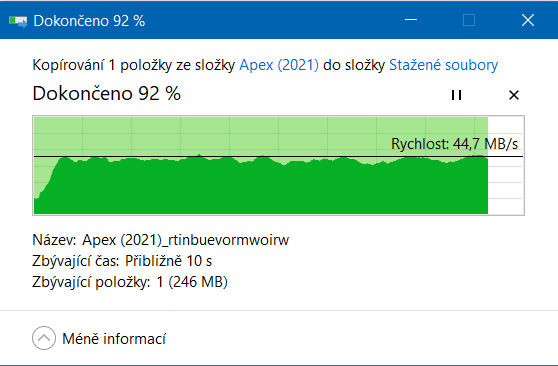Screen dimensions: 558x366
Task: Click the black speed indicator line in graph
Action: [x=278, y=156]
